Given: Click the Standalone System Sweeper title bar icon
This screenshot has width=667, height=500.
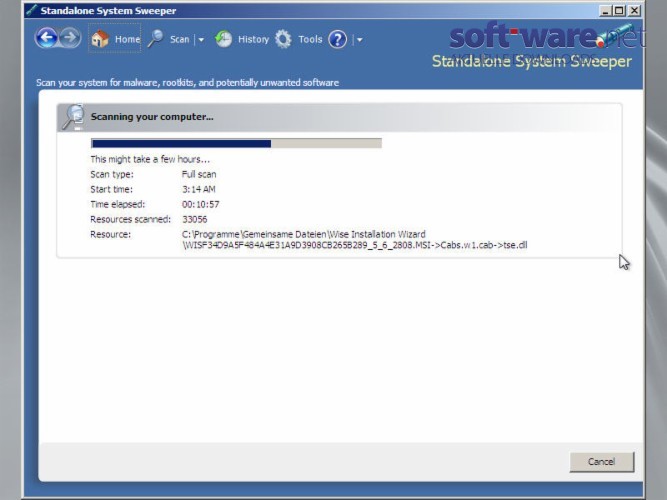Looking at the screenshot, I should [x=31, y=11].
